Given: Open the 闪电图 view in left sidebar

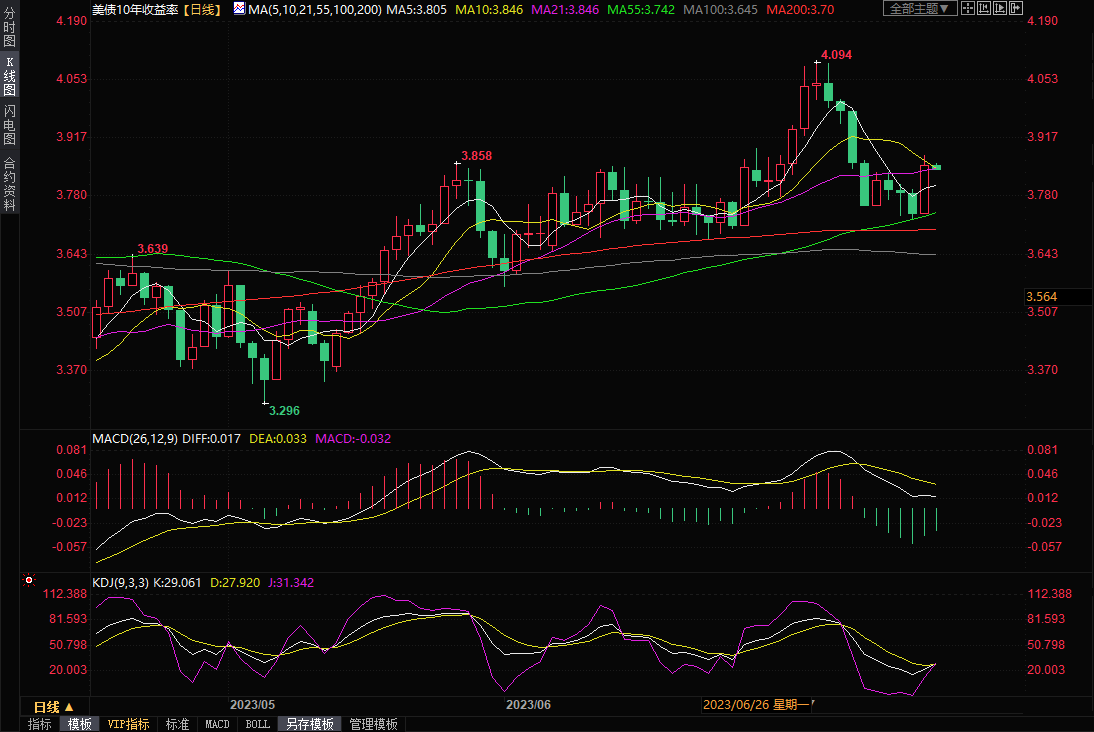Looking at the screenshot, I should tap(9, 125).
